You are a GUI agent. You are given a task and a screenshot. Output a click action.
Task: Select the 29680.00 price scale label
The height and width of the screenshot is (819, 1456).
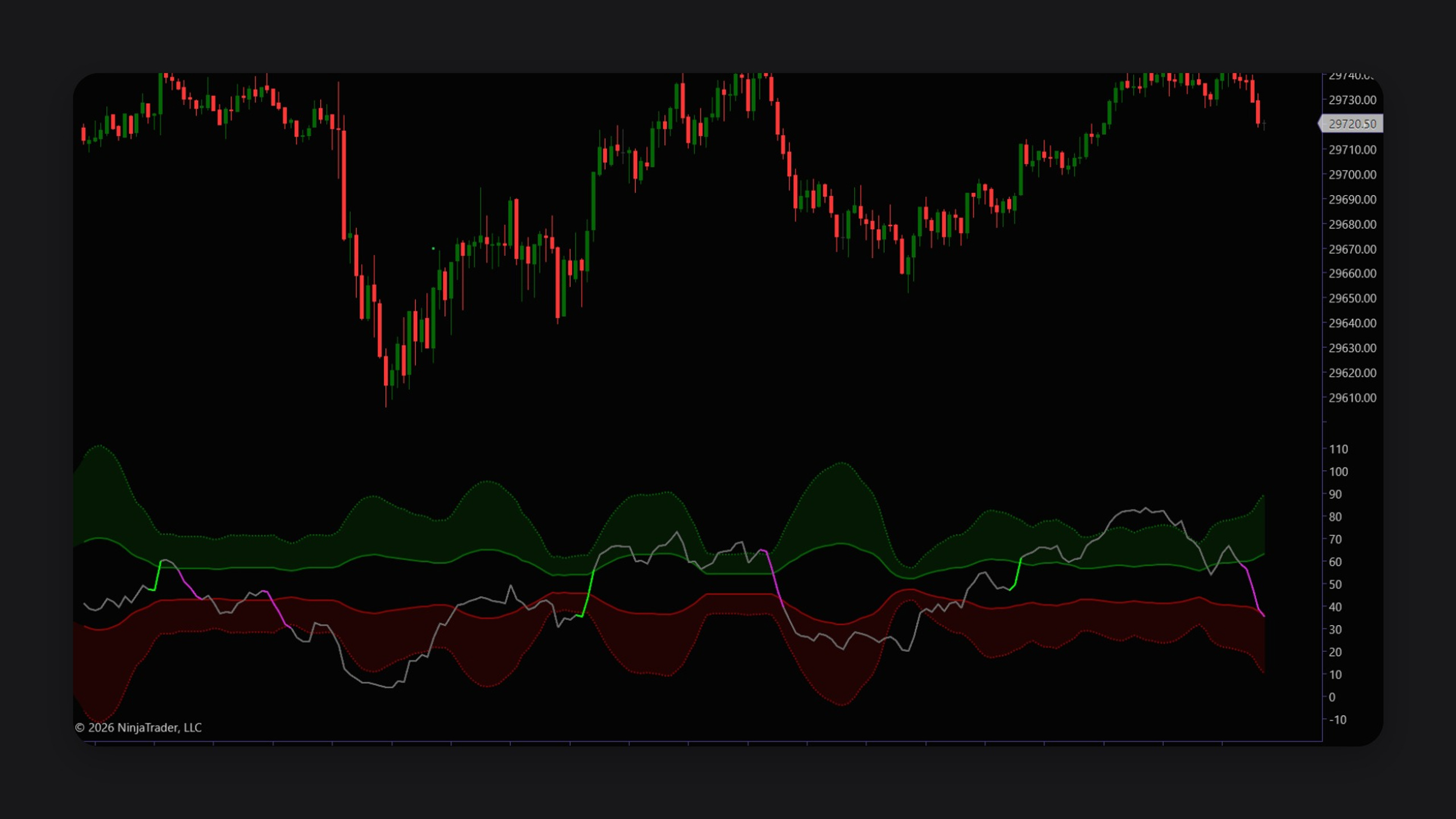click(x=1352, y=224)
